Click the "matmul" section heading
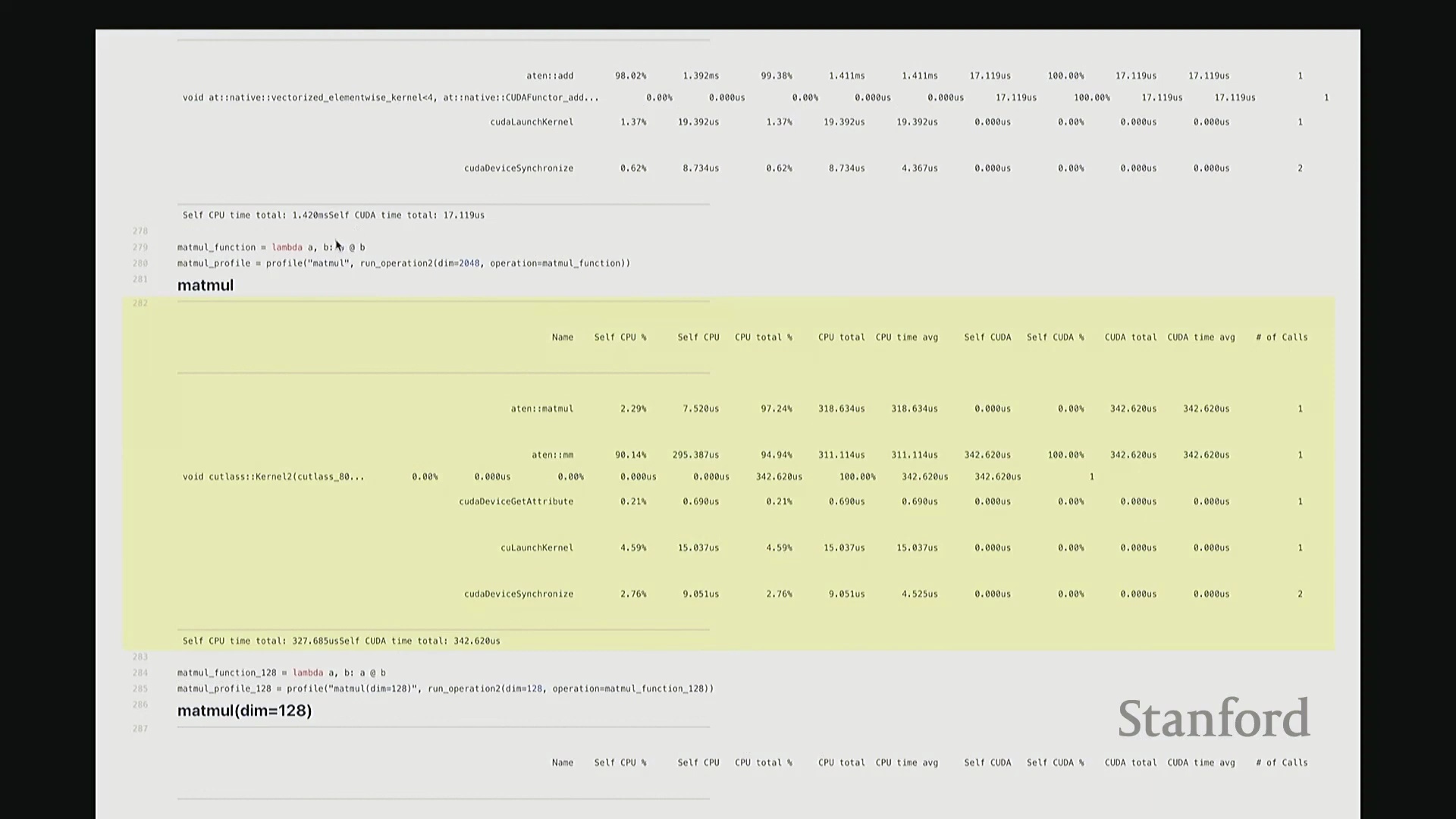This screenshot has height=819, width=1456. 206,285
